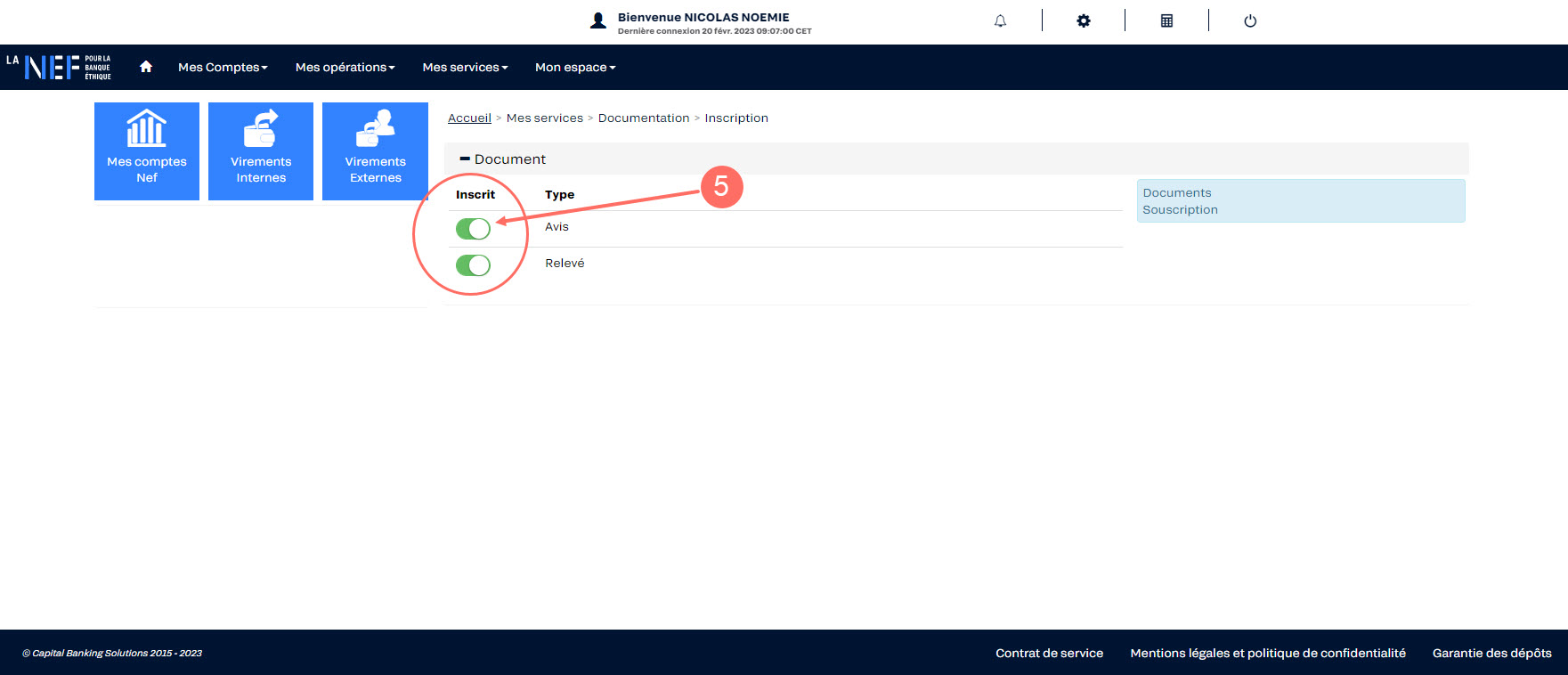Select the Relevé type text
The width and height of the screenshot is (1568, 675).
click(x=565, y=264)
